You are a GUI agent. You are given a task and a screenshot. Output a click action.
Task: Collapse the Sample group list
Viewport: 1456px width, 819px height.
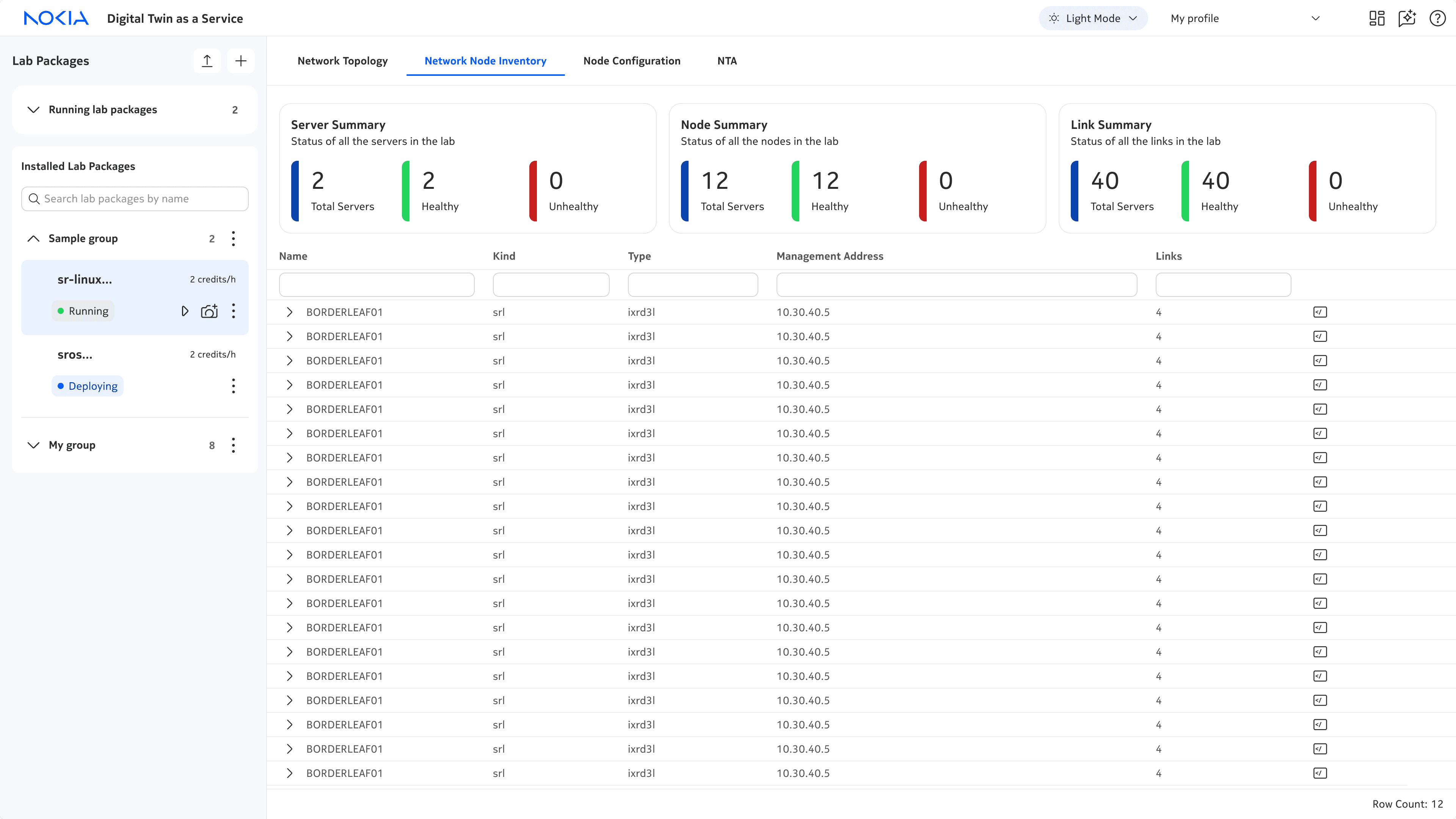[x=33, y=238]
